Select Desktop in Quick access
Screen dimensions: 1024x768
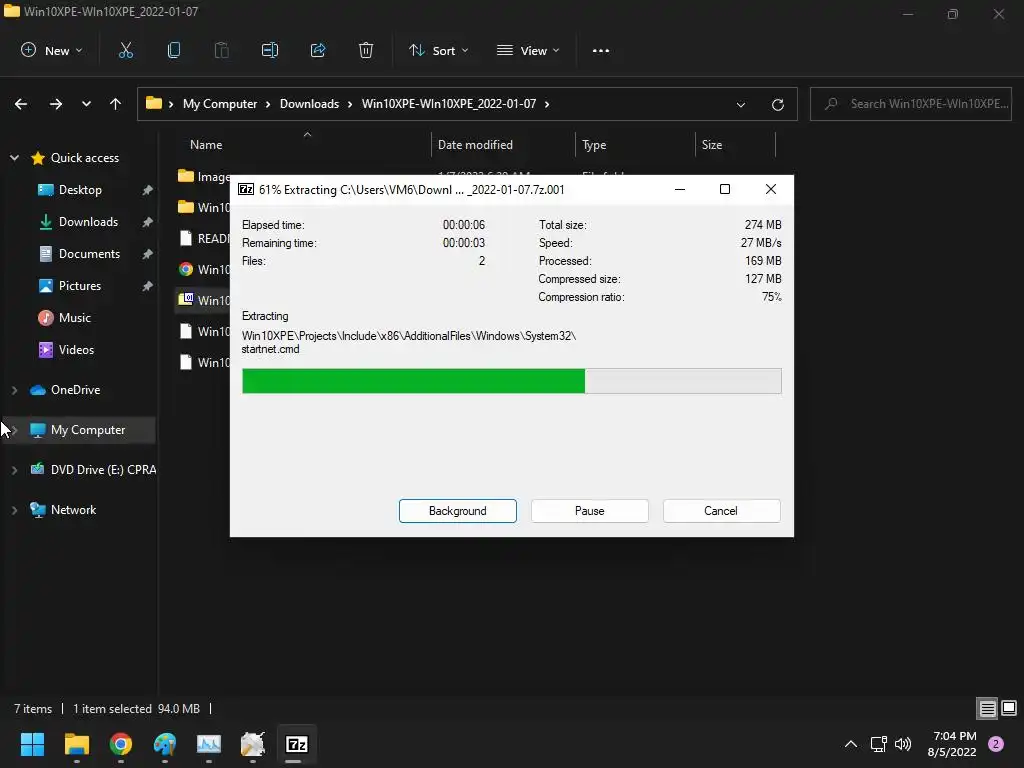[x=80, y=189]
